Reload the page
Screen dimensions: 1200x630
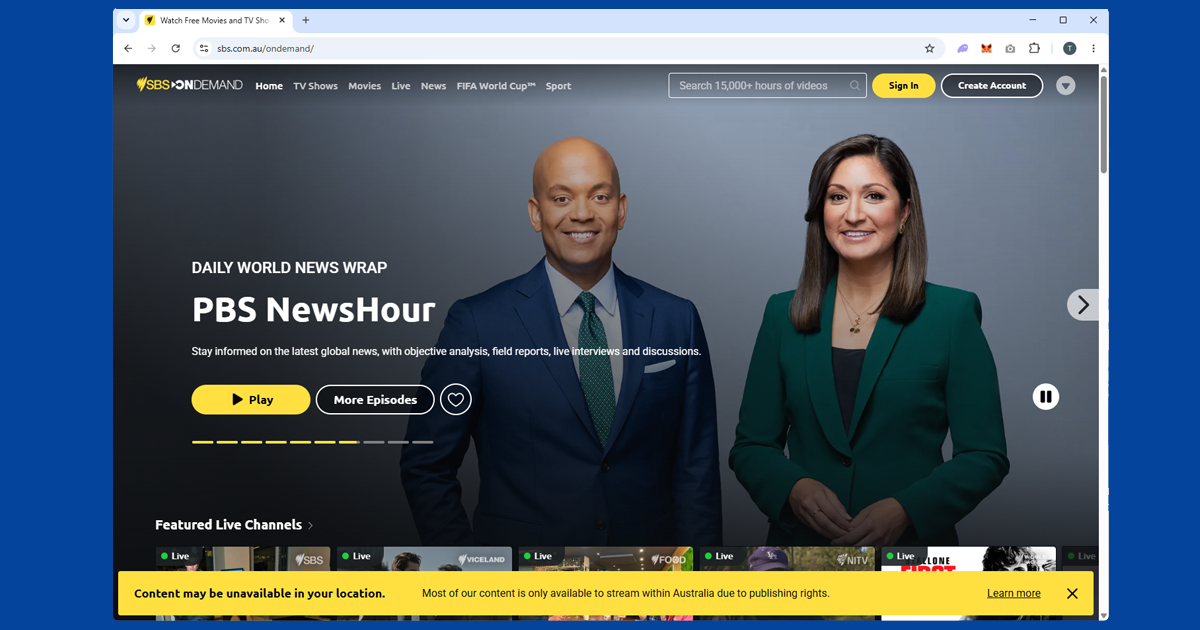point(176,48)
